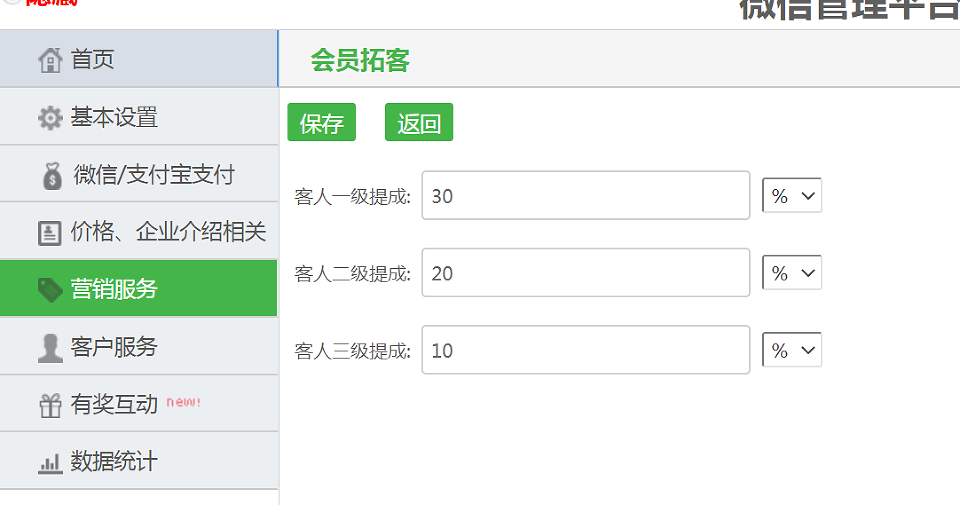Focus the 客人三级提成 input showing 10
The height and width of the screenshot is (505, 960).
[x=586, y=350]
